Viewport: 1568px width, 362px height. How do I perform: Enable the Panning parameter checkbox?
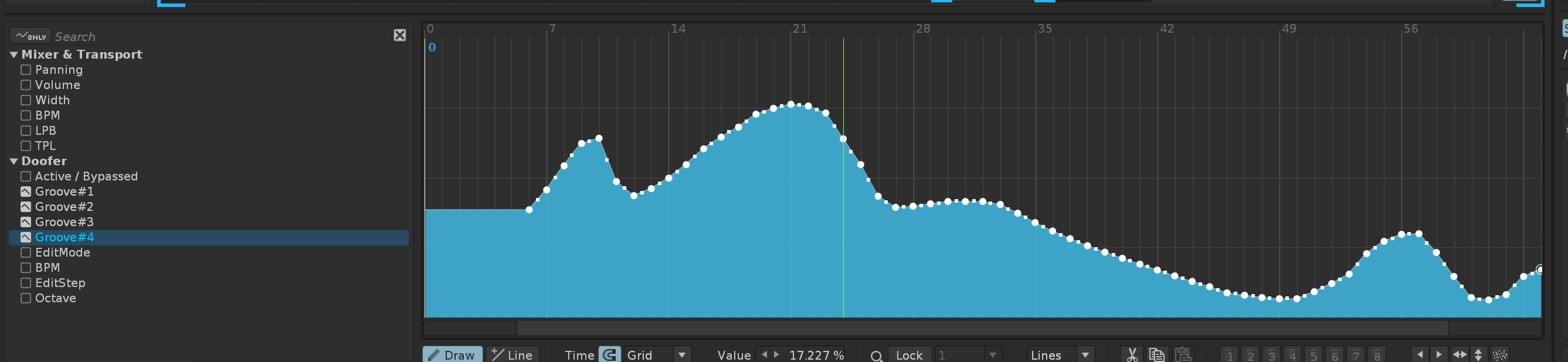pyautogui.click(x=26, y=70)
